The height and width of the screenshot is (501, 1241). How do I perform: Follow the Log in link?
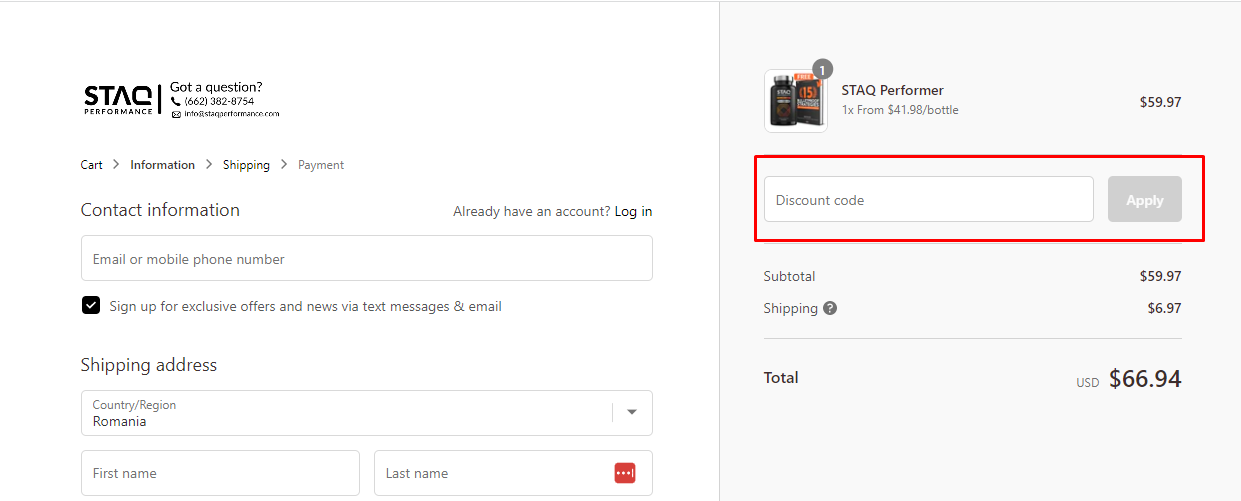tap(633, 211)
